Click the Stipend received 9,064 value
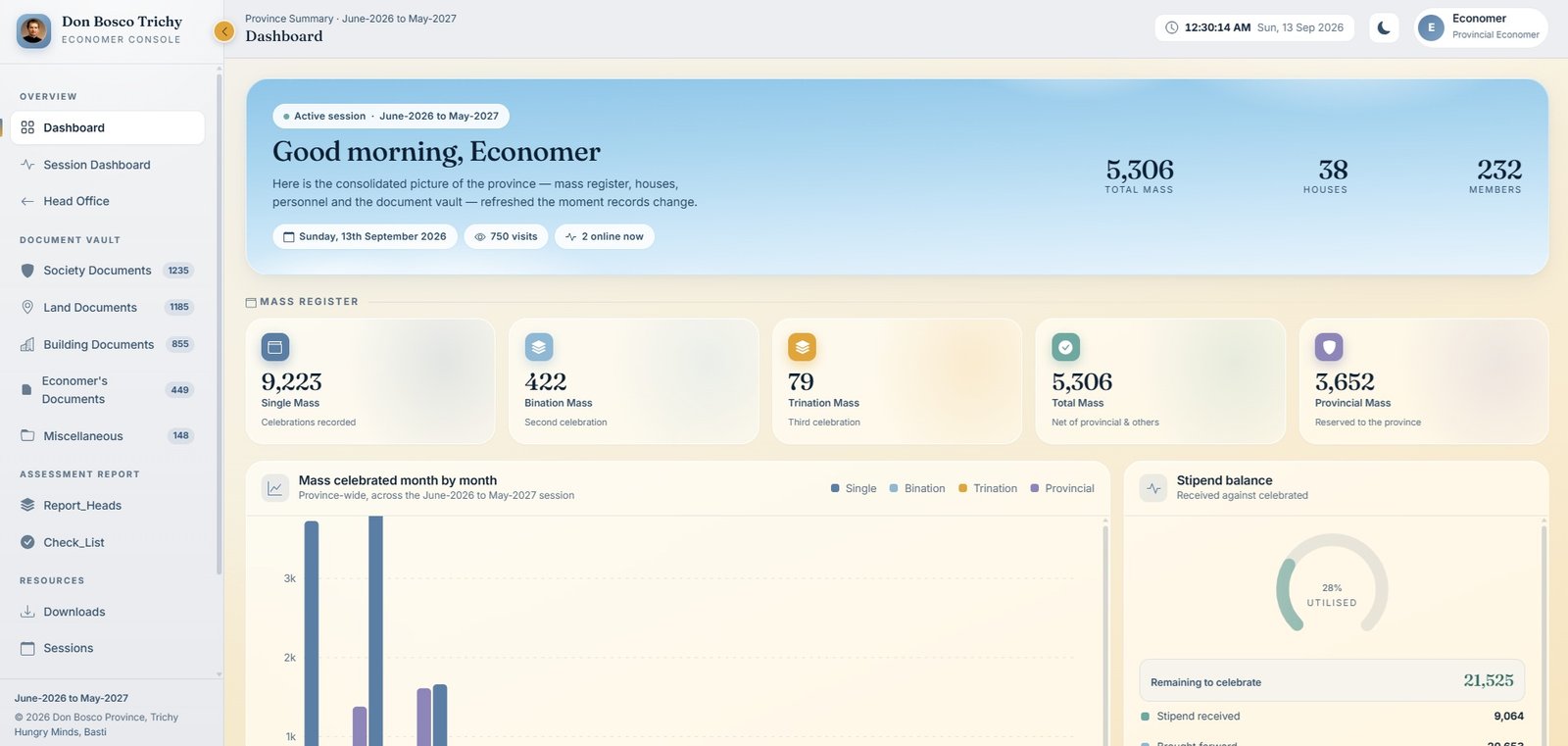The width and height of the screenshot is (1568, 746). tap(1508, 717)
